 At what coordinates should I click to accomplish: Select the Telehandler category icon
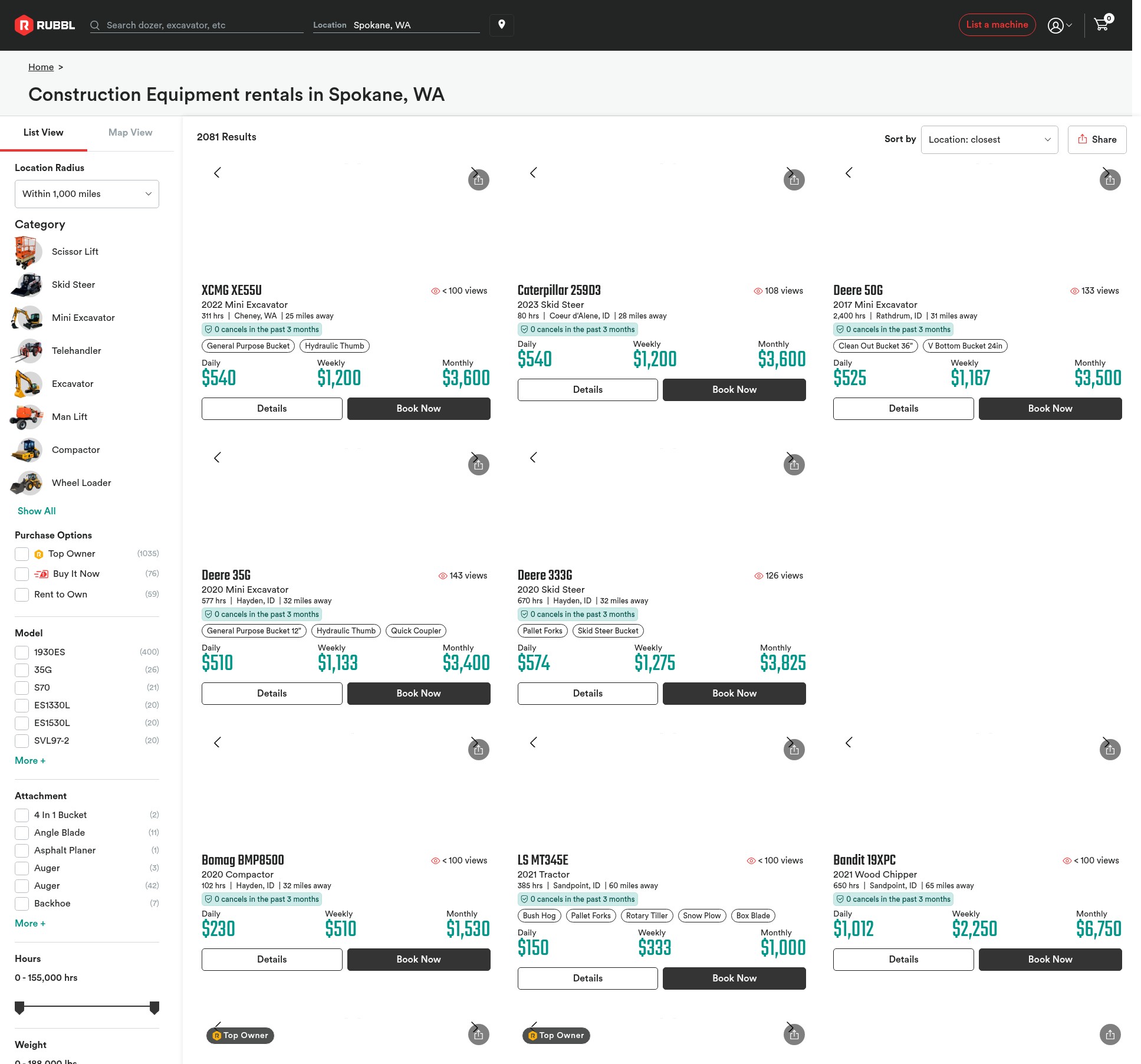click(27, 351)
